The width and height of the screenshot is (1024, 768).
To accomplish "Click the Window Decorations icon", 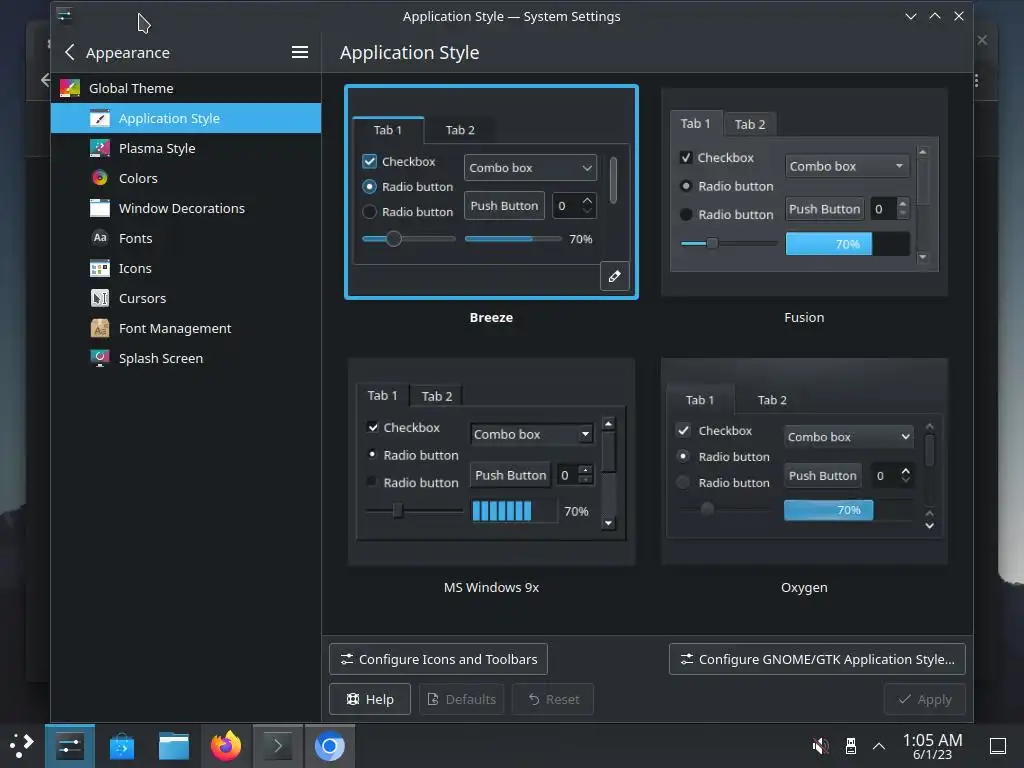I will point(100,208).
